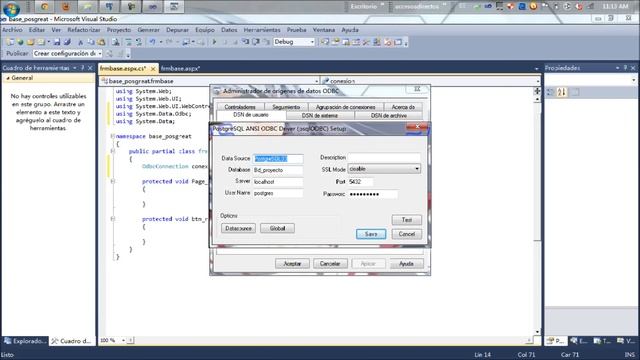The height and width of the screenshot is (360, 640).
Task: Select the DSN de sistema tab
Action: pyautogui.click(x=320, y=116)
